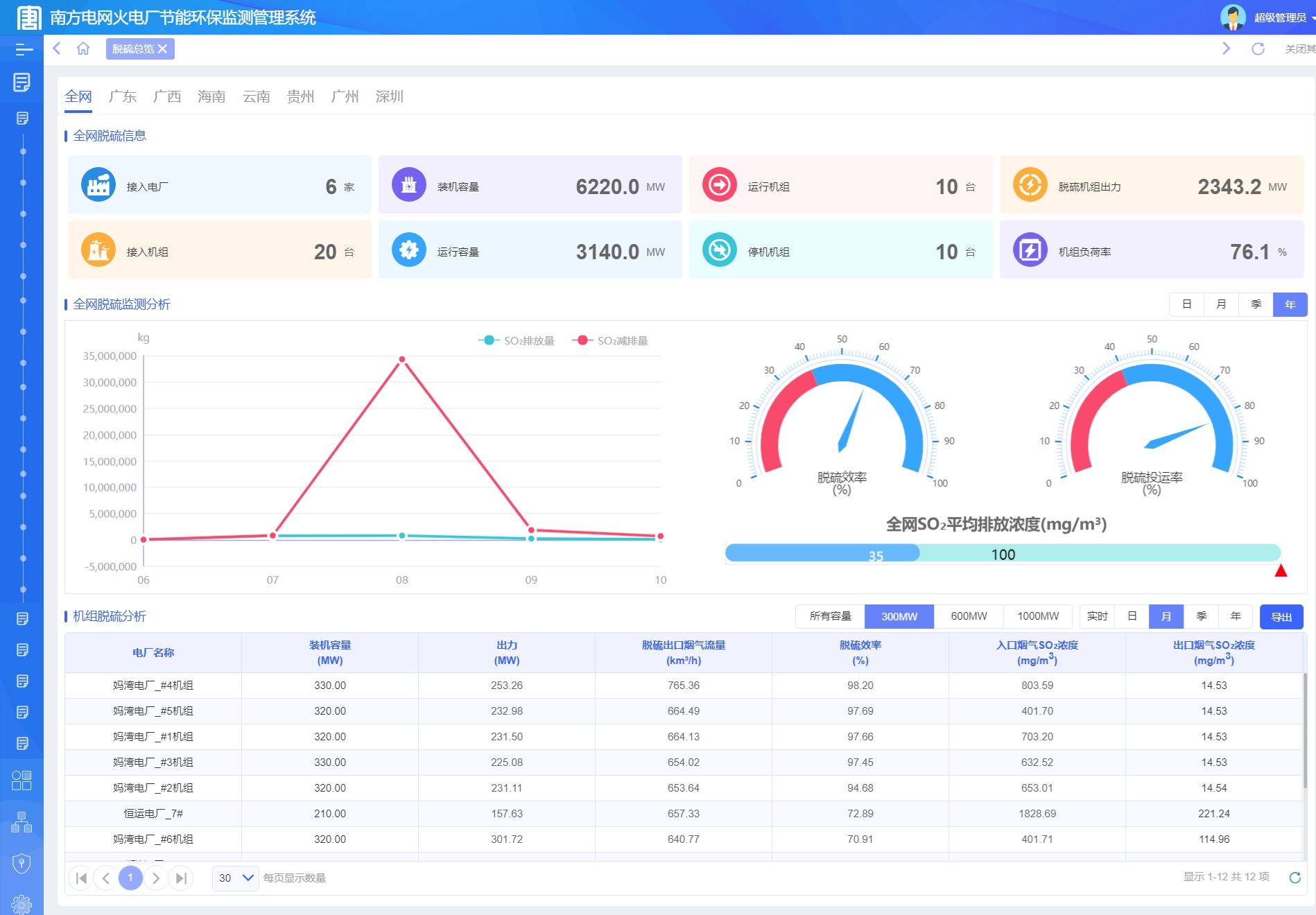Switch to the 广西 tab

(x=167, y=96)
